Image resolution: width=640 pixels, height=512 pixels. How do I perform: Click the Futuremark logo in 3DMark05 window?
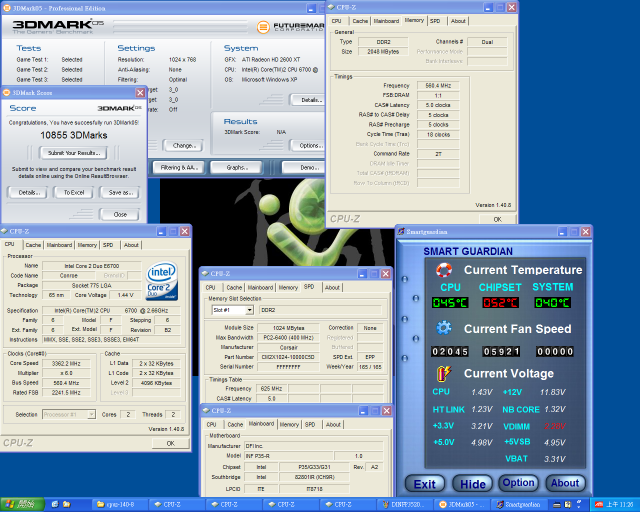[x=291, y=27]
